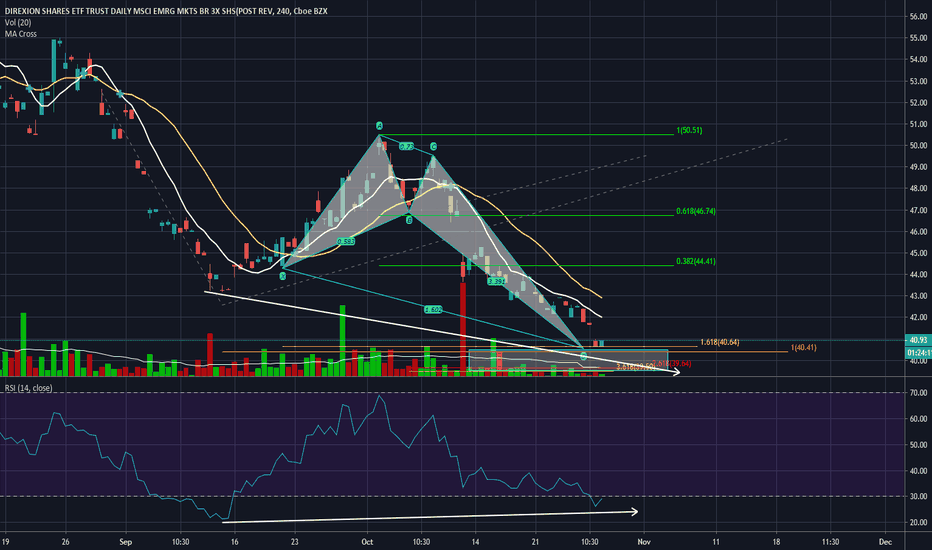
Task: Click the 50.00 price axis label
Action: [x=918, y=146]
